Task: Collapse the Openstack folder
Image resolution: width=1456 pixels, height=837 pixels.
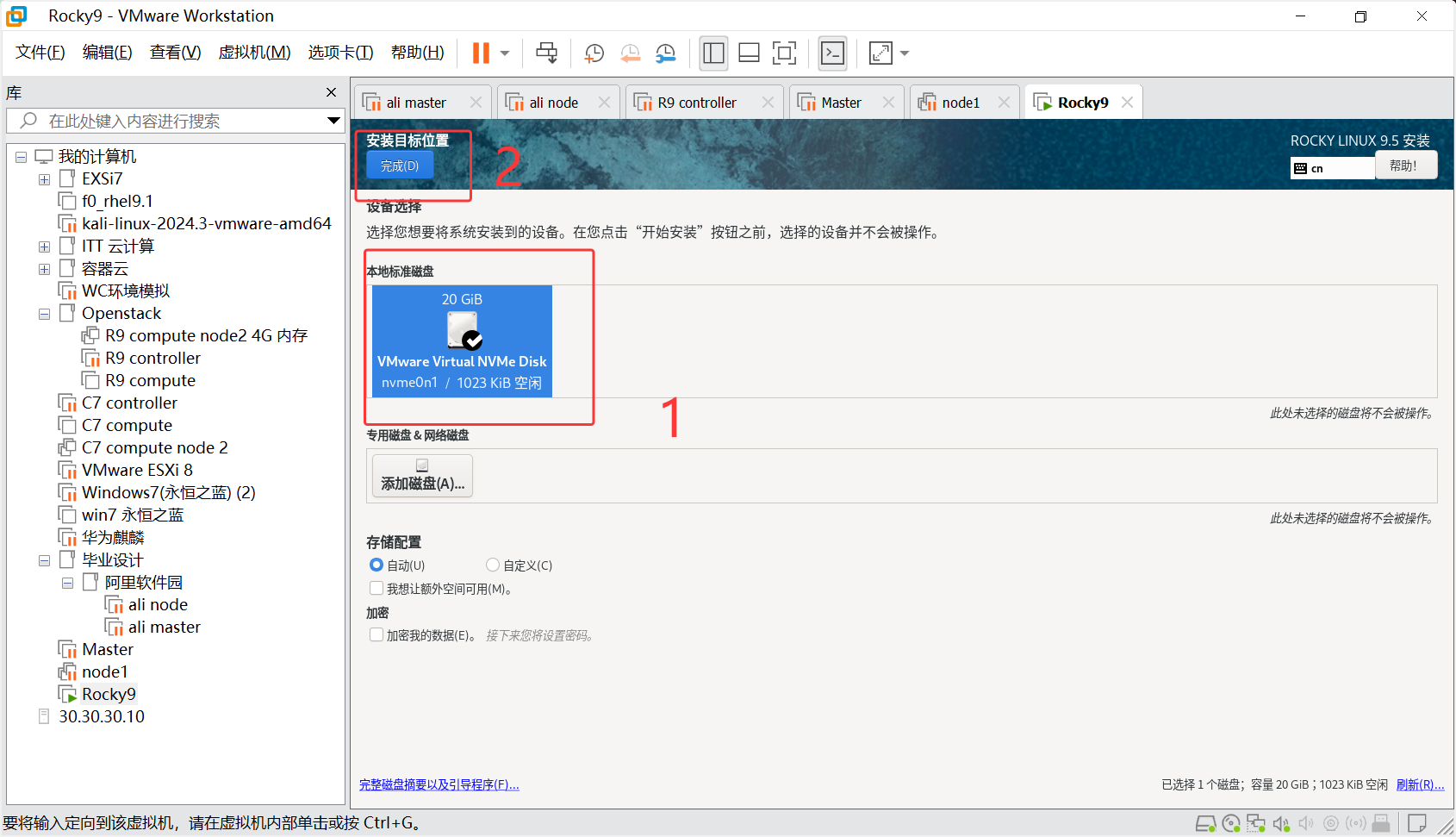Action: pyautogui.click(x=44, y=314)
